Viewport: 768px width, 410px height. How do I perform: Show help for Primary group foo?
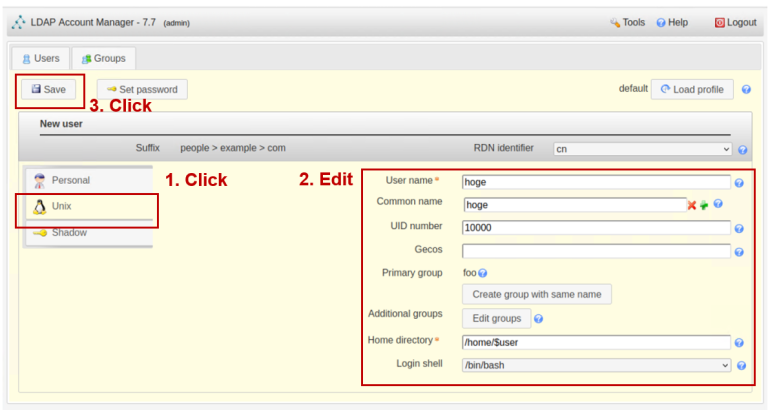point(483,272)
